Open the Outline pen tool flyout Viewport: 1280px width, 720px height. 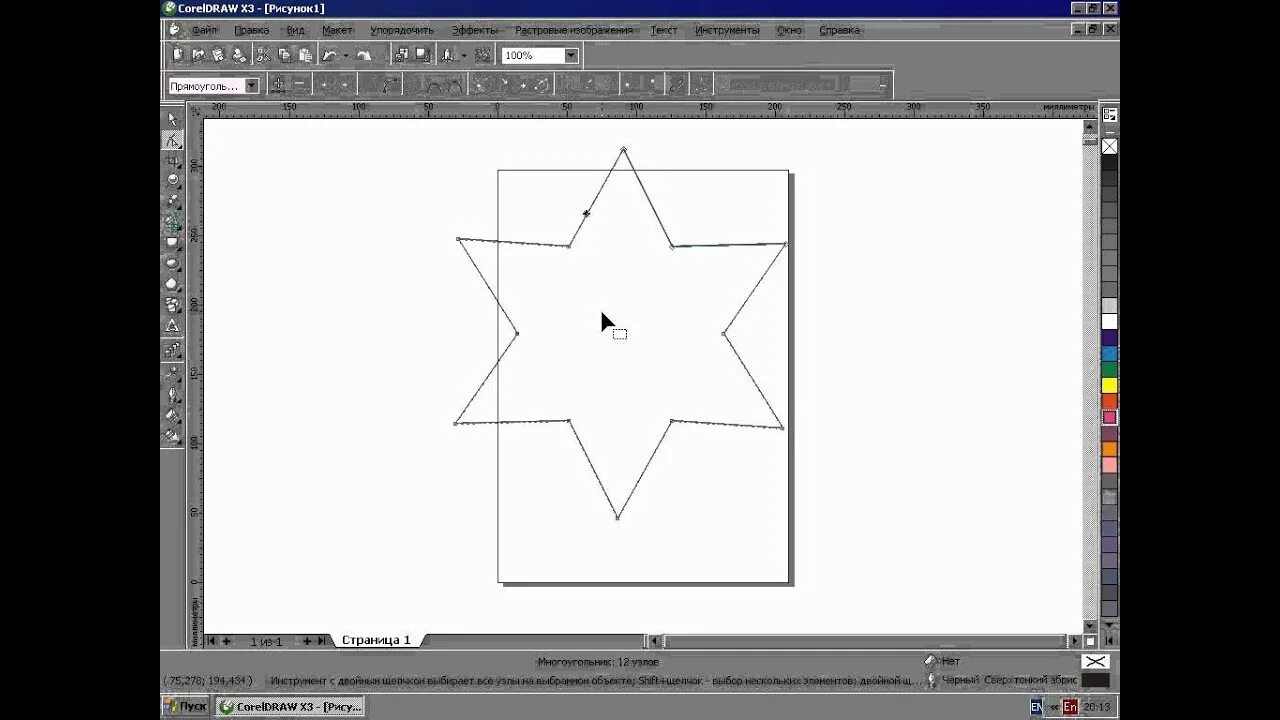(x=173, y=395)
